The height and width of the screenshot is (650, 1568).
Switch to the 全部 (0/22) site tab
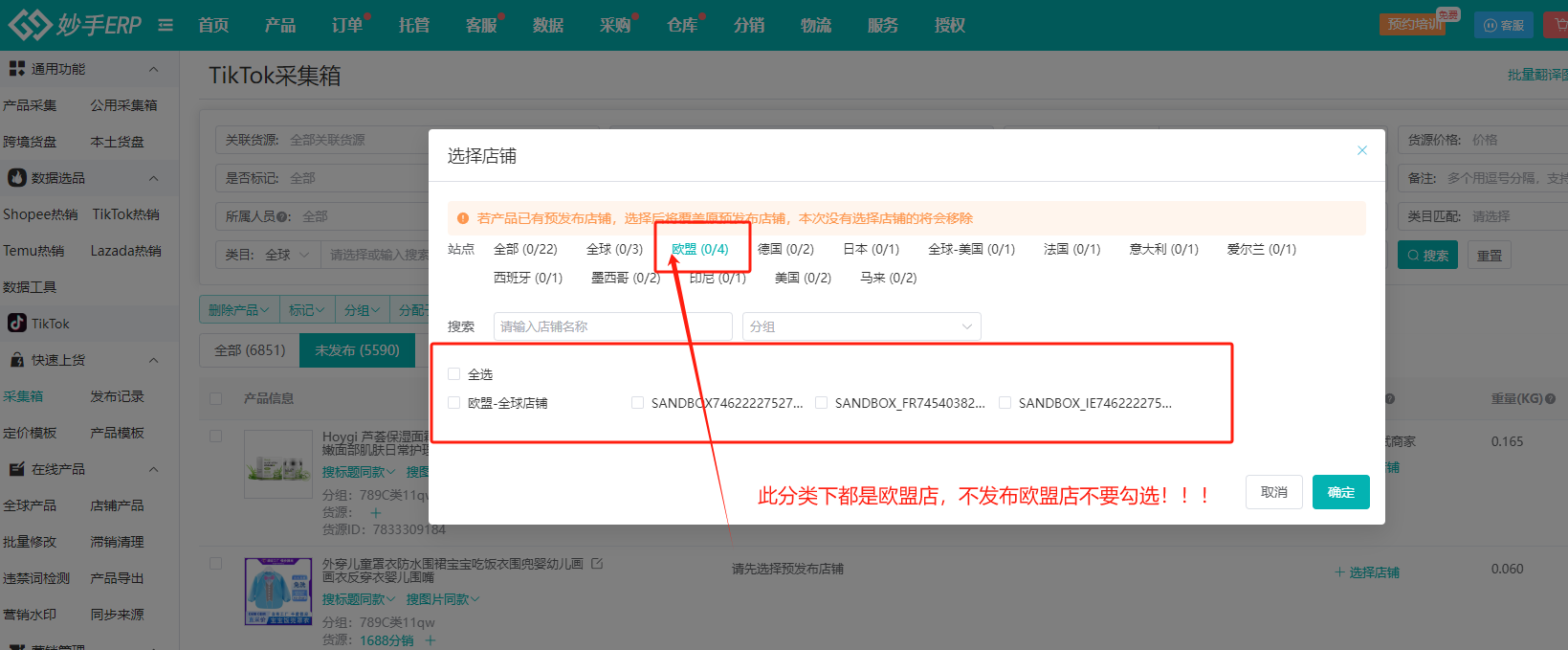click(x=525, y=249)
